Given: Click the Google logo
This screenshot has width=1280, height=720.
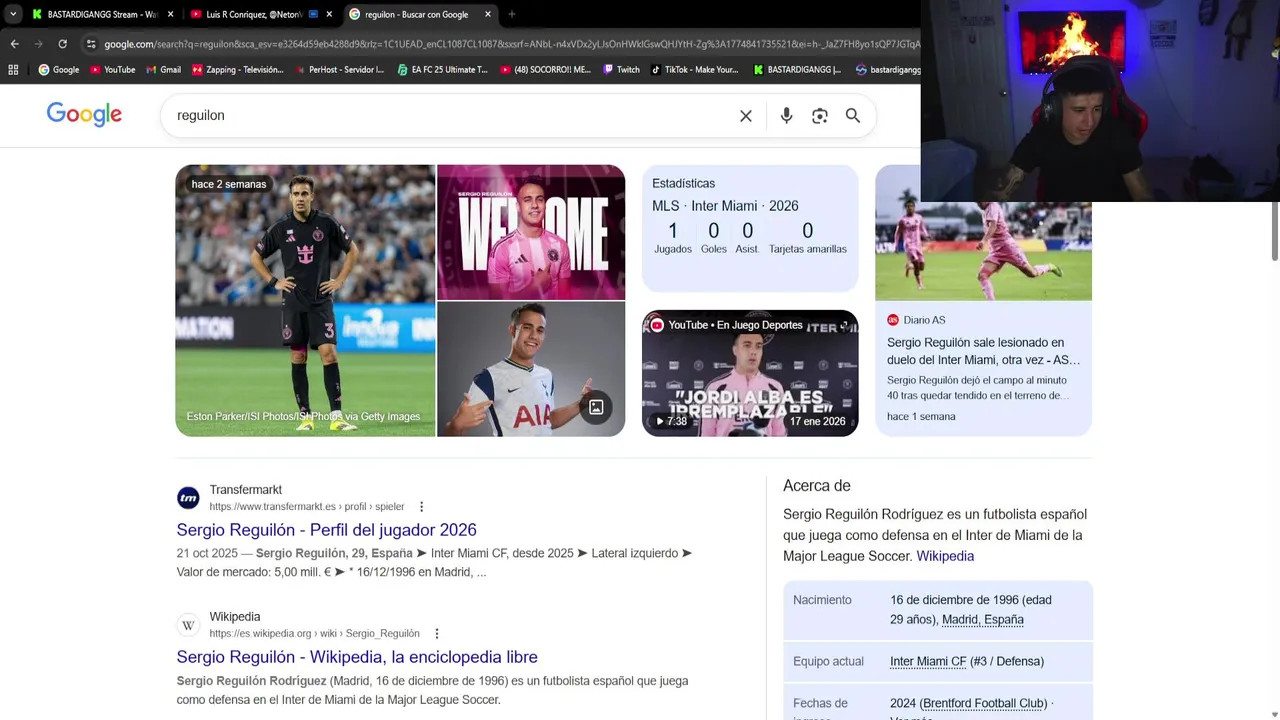Looking at the screenshot, I should point(84,114).
